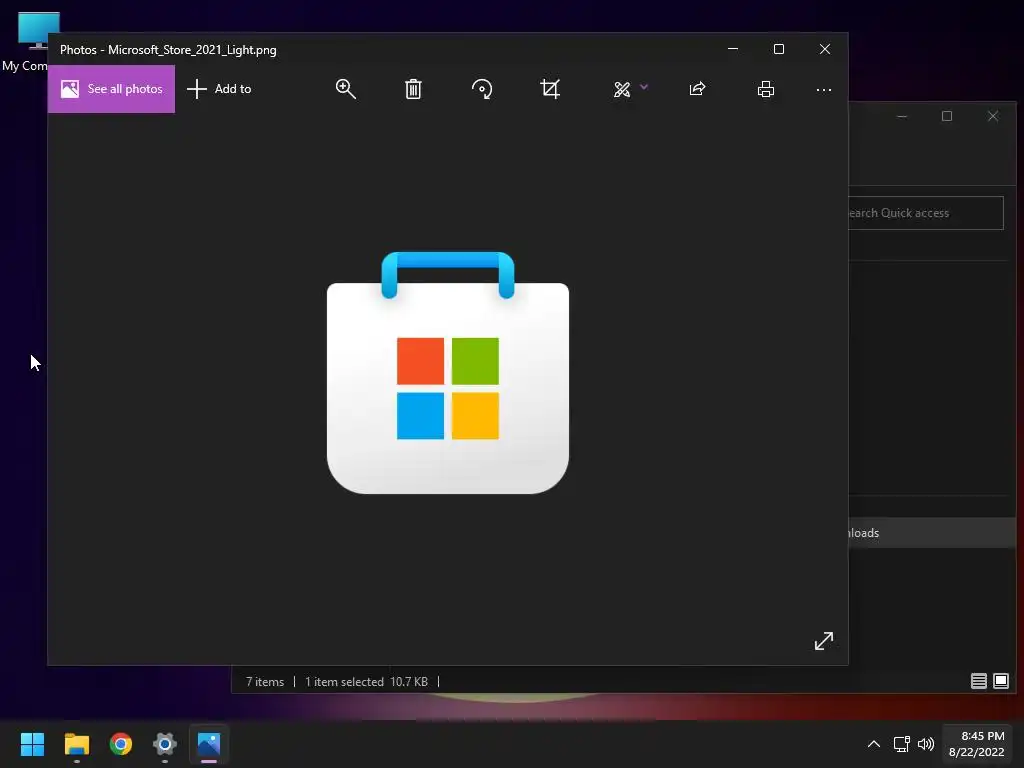
Task: Click Search Quick access field in File Explorer
Action: point(926,213)
